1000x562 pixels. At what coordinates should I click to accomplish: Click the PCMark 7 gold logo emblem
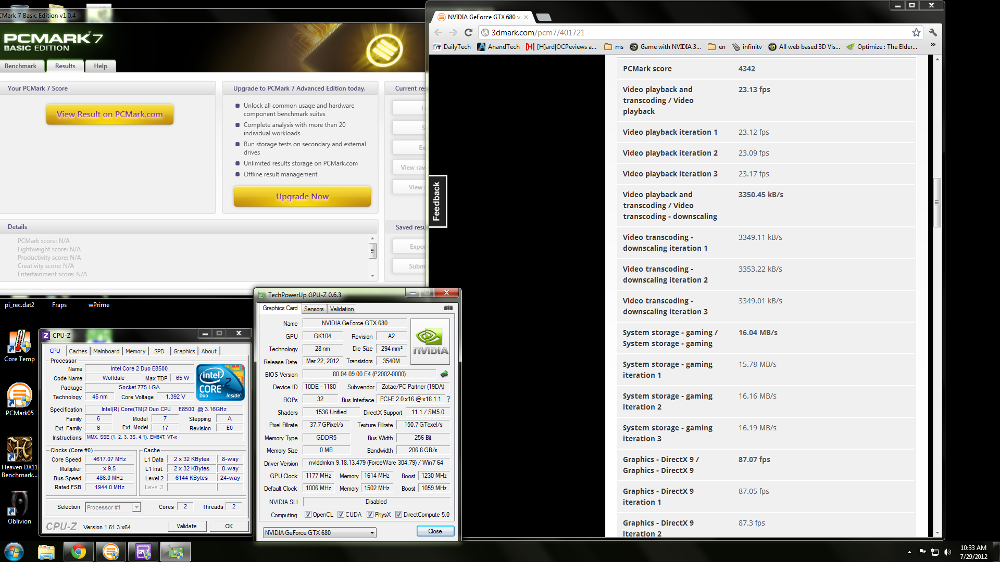pyautogui.click(x=385, y=49)
